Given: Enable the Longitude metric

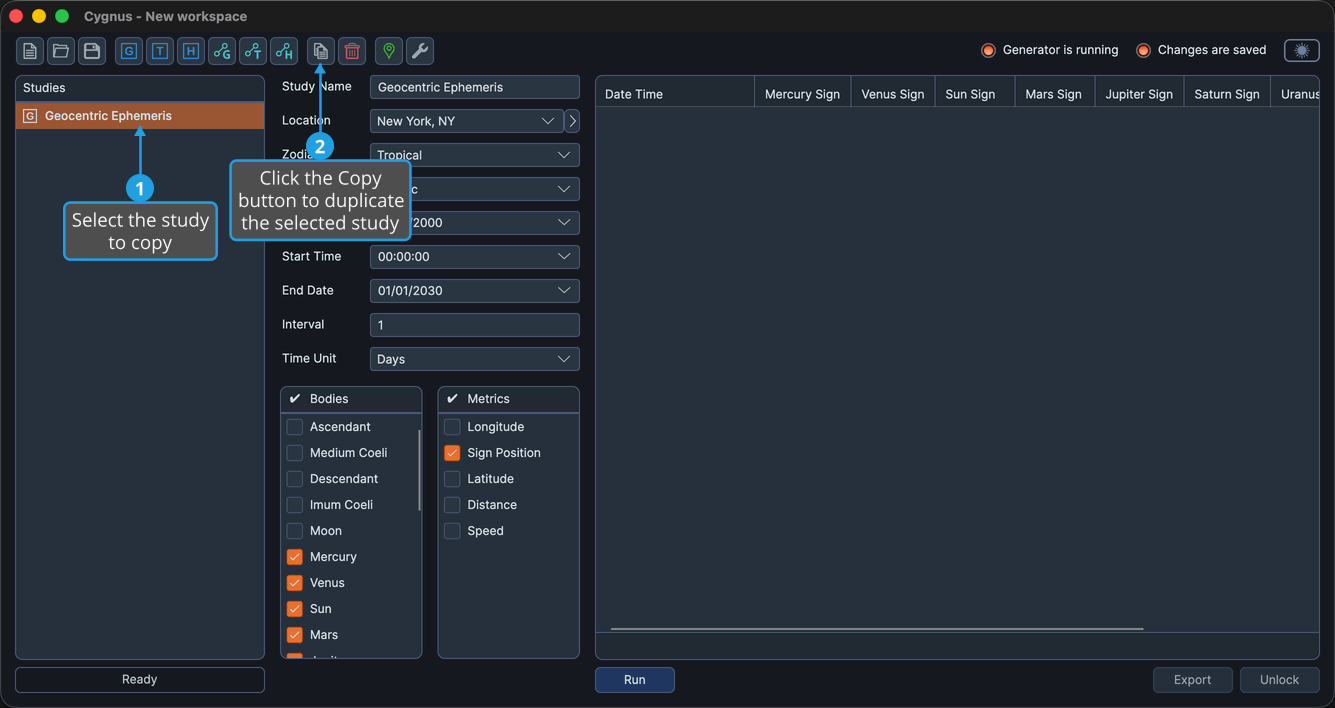Looking at the screenshot, I should coord(452,427).
